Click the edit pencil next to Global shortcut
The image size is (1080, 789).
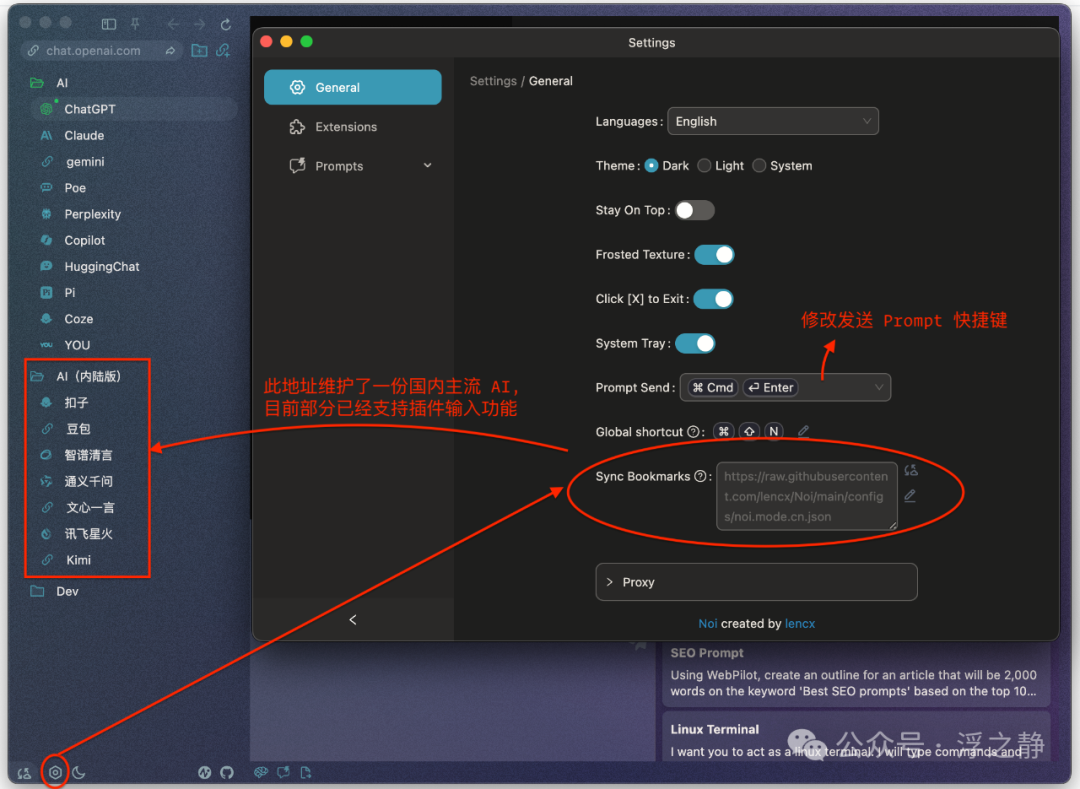pos(803,432)
